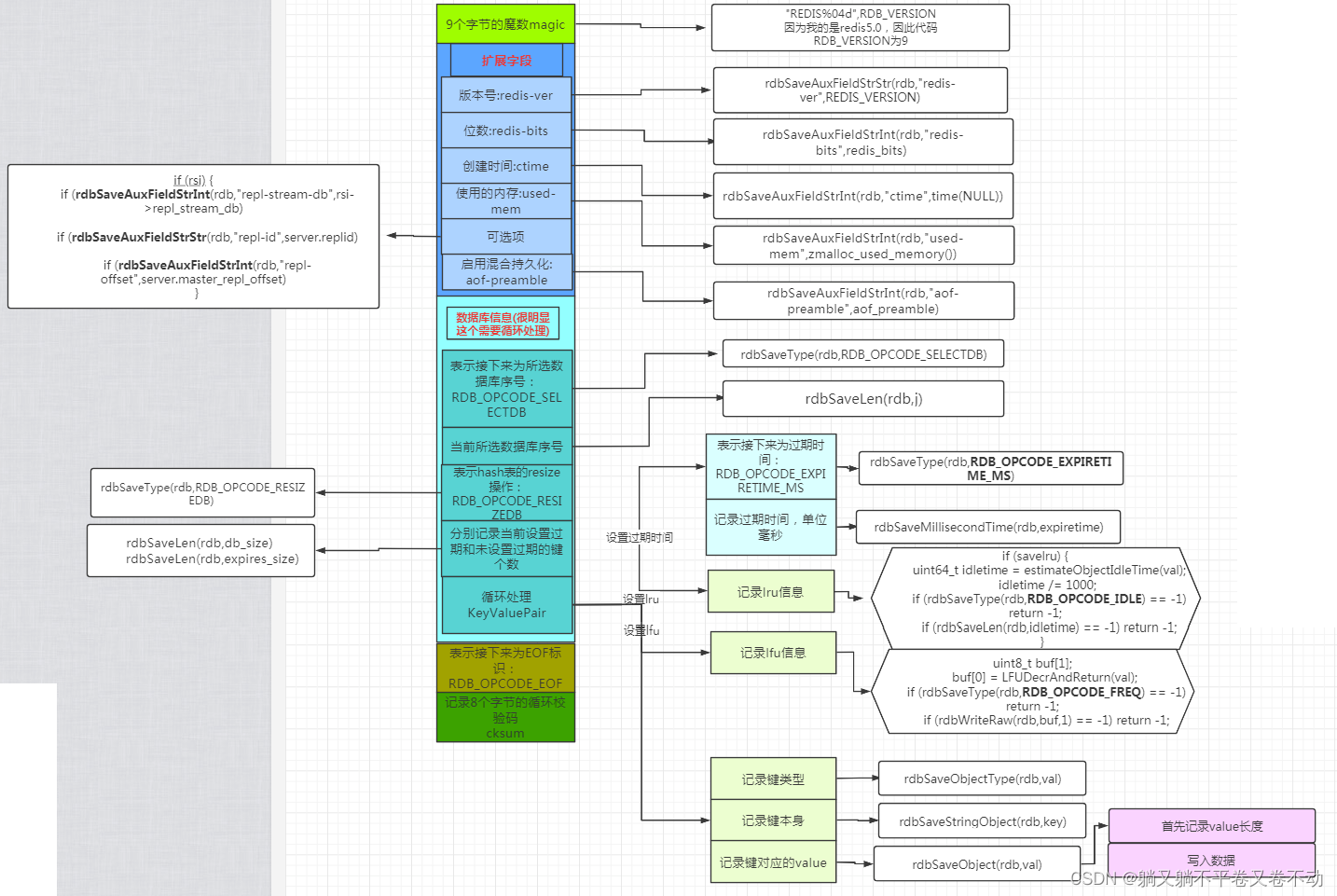
Task: Click the red '扩展字段' header box
Action: [506, 61]
